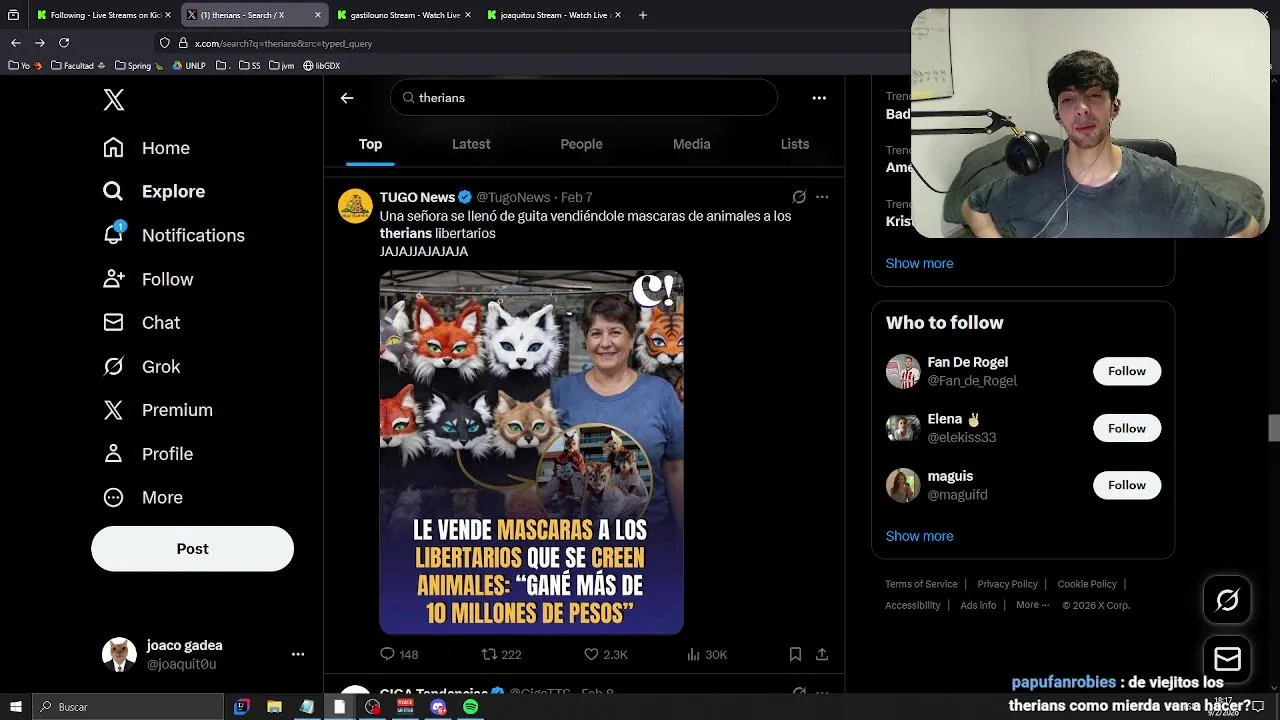Switch to the Top tab
Viewport: 1280px width, 720px height.
click(x=370, y=144)
